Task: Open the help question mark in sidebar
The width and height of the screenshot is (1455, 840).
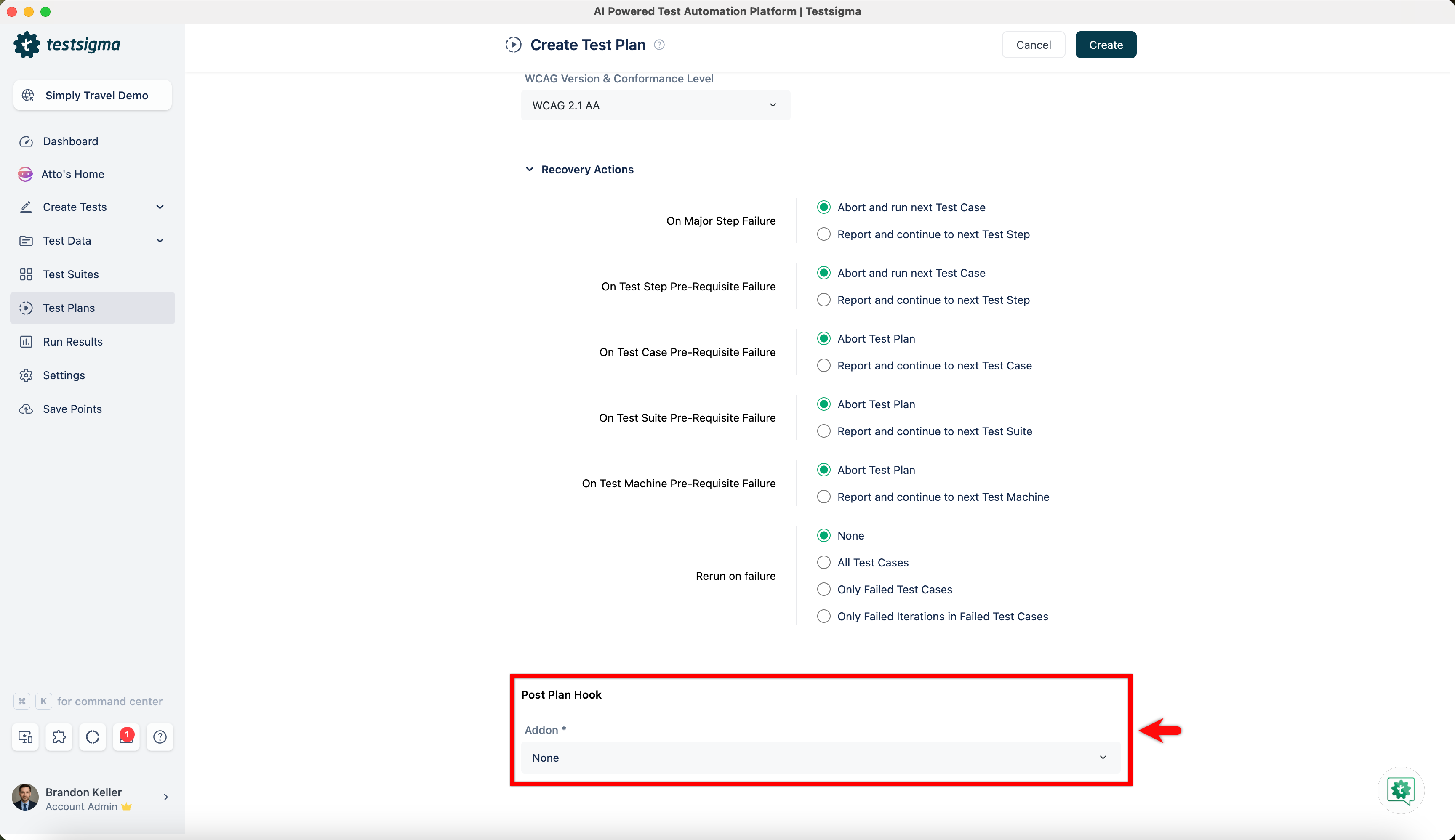Action: 160,737
